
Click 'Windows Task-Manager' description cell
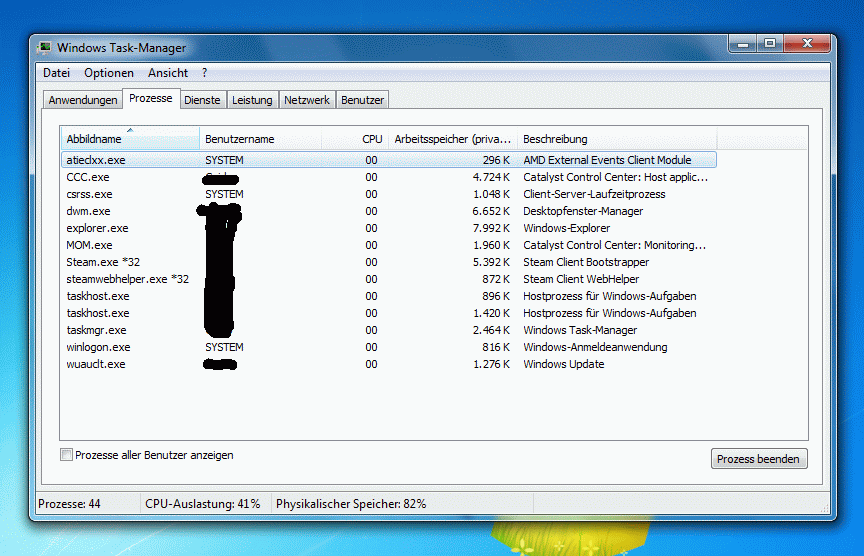click(580, 330)
